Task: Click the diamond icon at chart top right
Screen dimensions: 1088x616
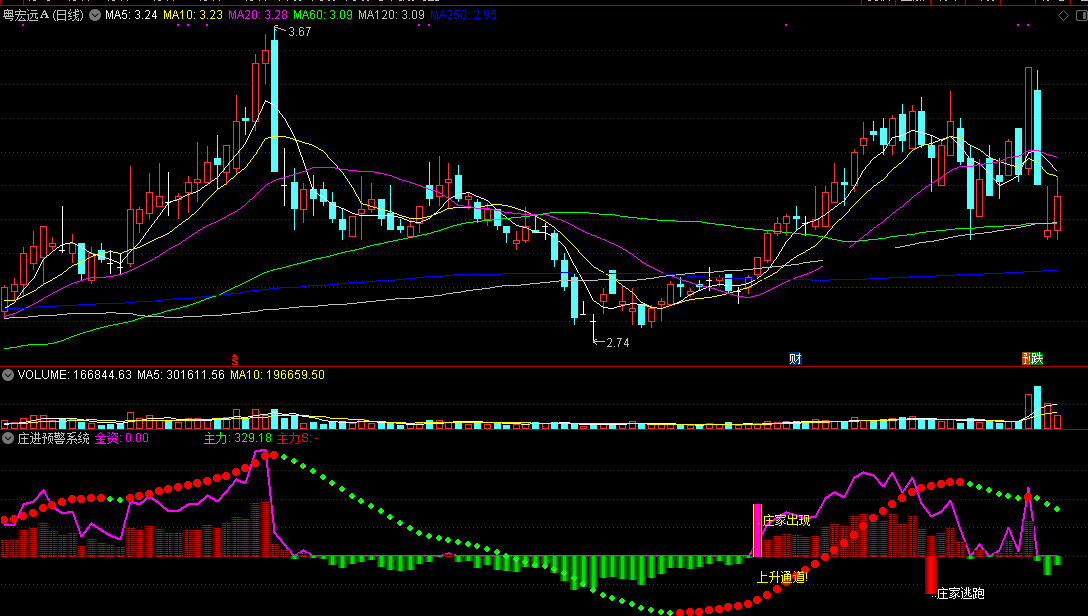Action: (1063, 15)
